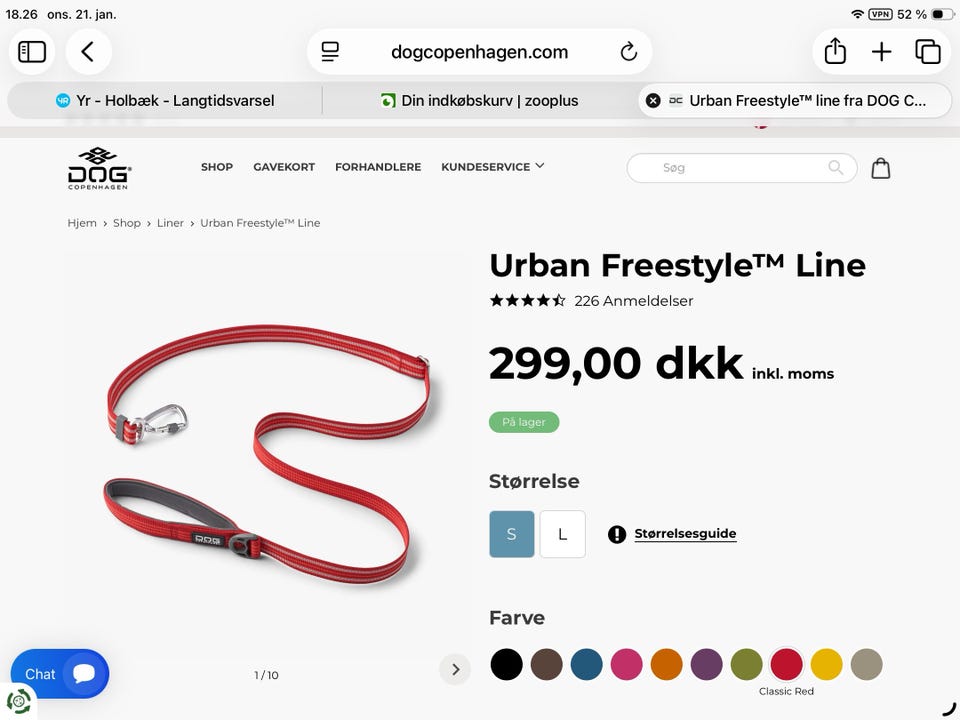This screenshot has width=960, height=720.
Task: Open the reader page menu icon
Action: tap(331, 52)
